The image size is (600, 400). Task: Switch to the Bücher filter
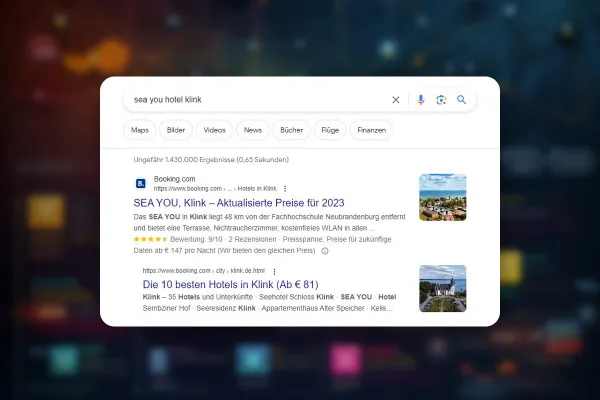tap(291, 130)
